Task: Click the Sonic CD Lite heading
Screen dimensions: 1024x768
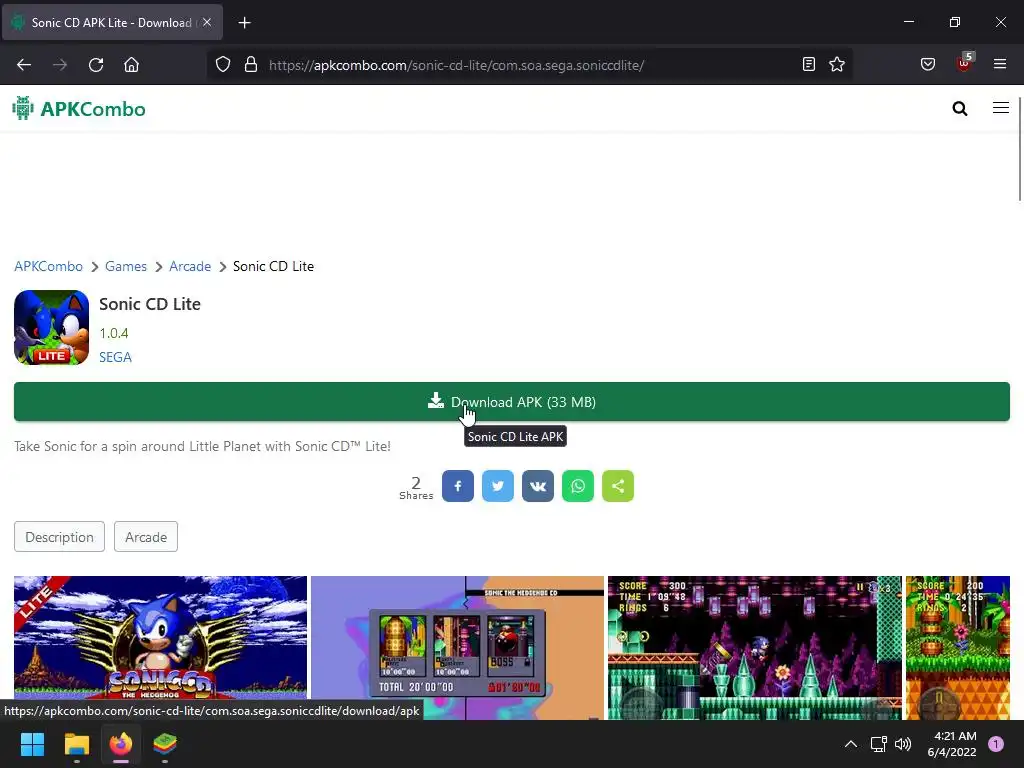Action: pos(150,304)
